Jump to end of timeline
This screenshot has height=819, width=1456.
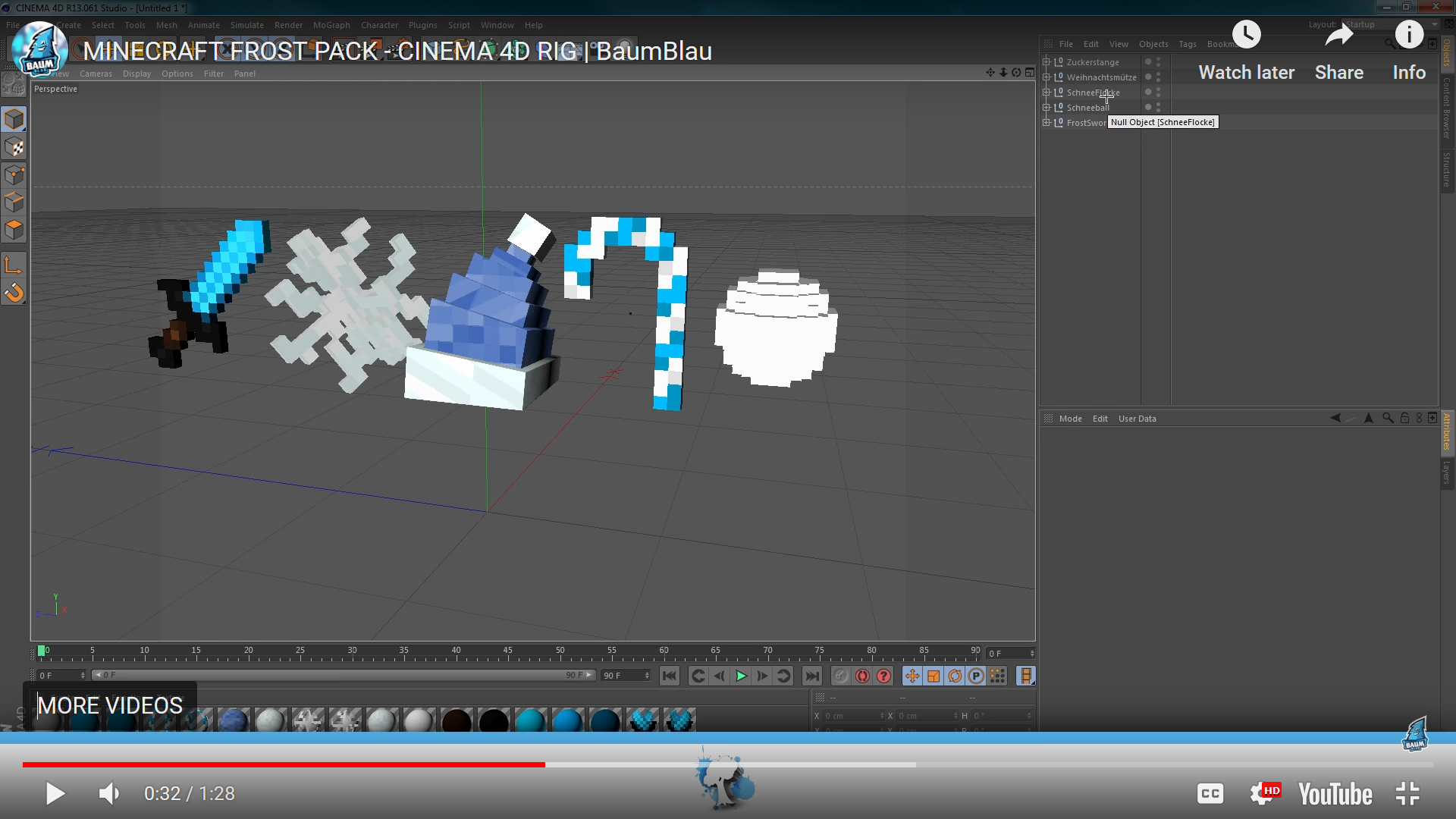[812, 676]
